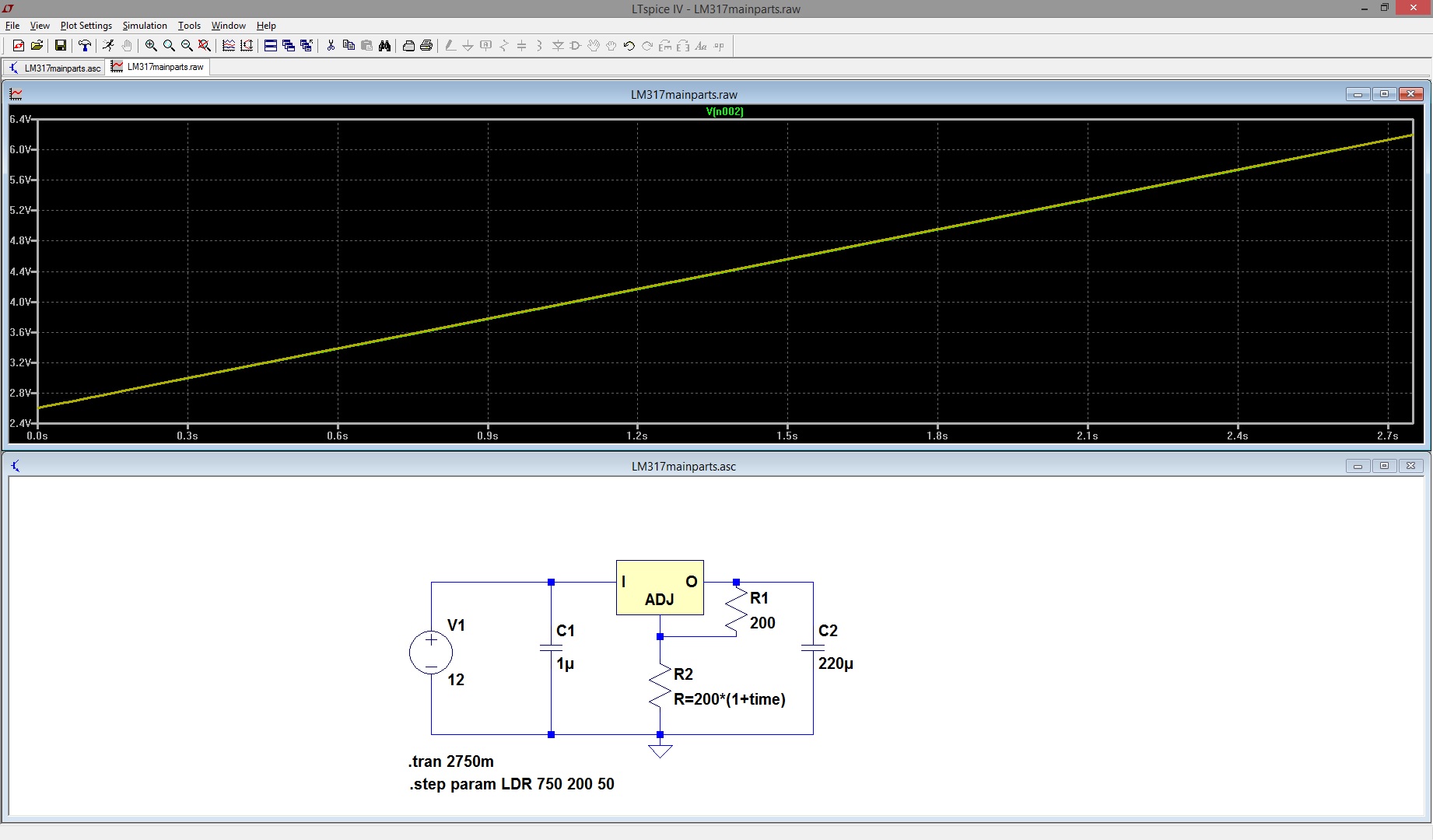Halt the simulation with the hand icon
The width and height of the screenshot is (1433, 840).
(x=127, y=46)
